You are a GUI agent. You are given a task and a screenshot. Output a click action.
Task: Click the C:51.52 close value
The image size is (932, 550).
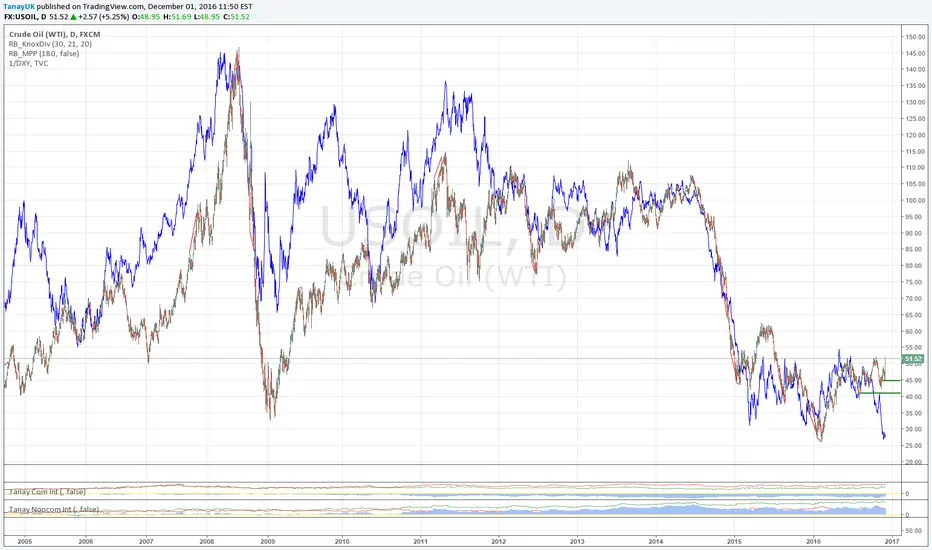[x=236, y=17]
